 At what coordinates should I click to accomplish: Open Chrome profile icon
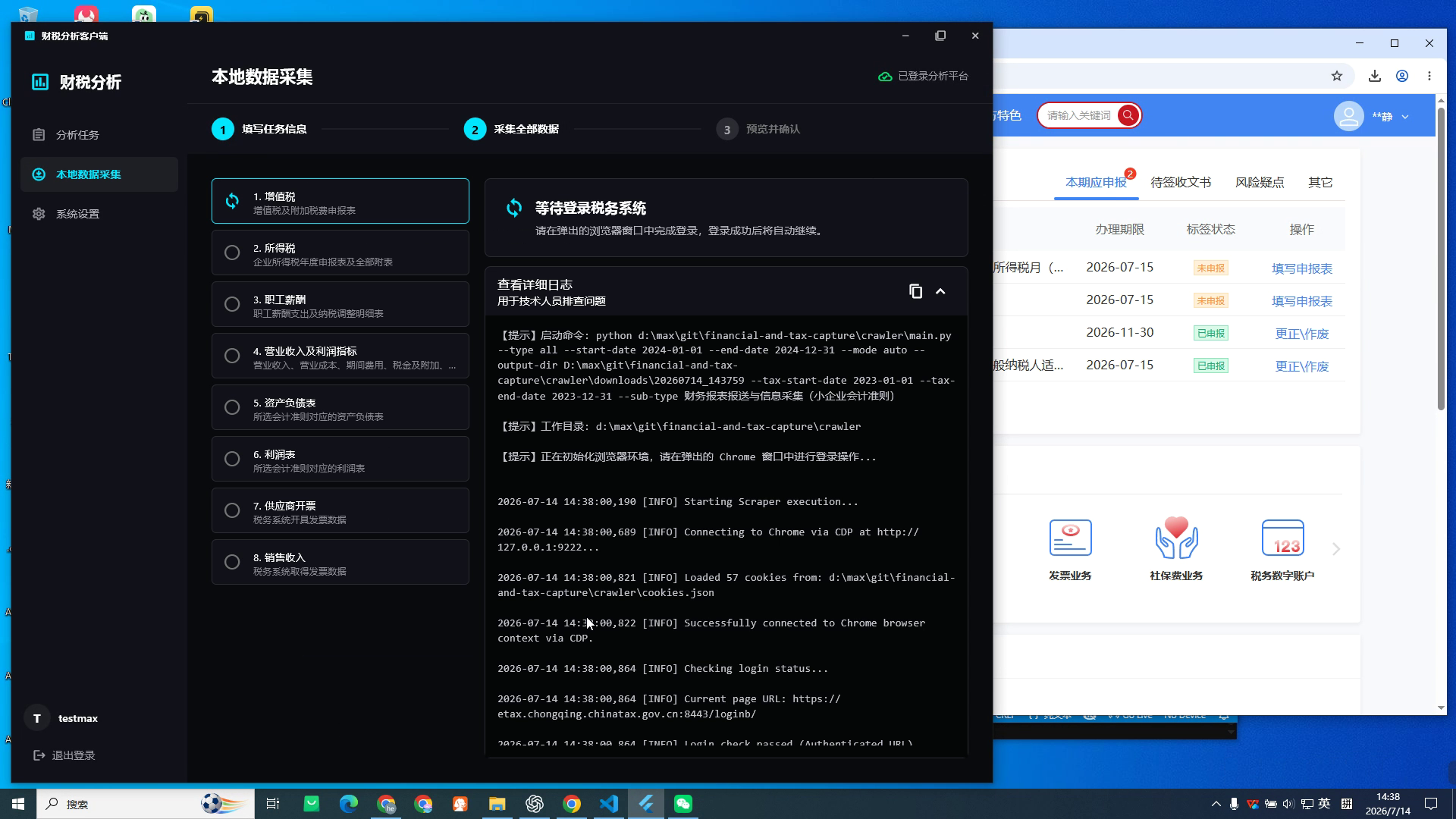tap(1402, 76)
